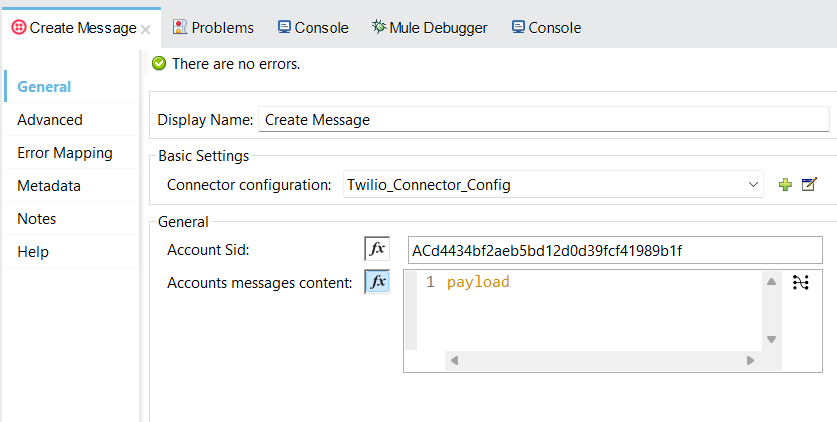The image size is (837, 422).
Task: Click the Mule Debugger bug icon
Action: coord(379,27)
